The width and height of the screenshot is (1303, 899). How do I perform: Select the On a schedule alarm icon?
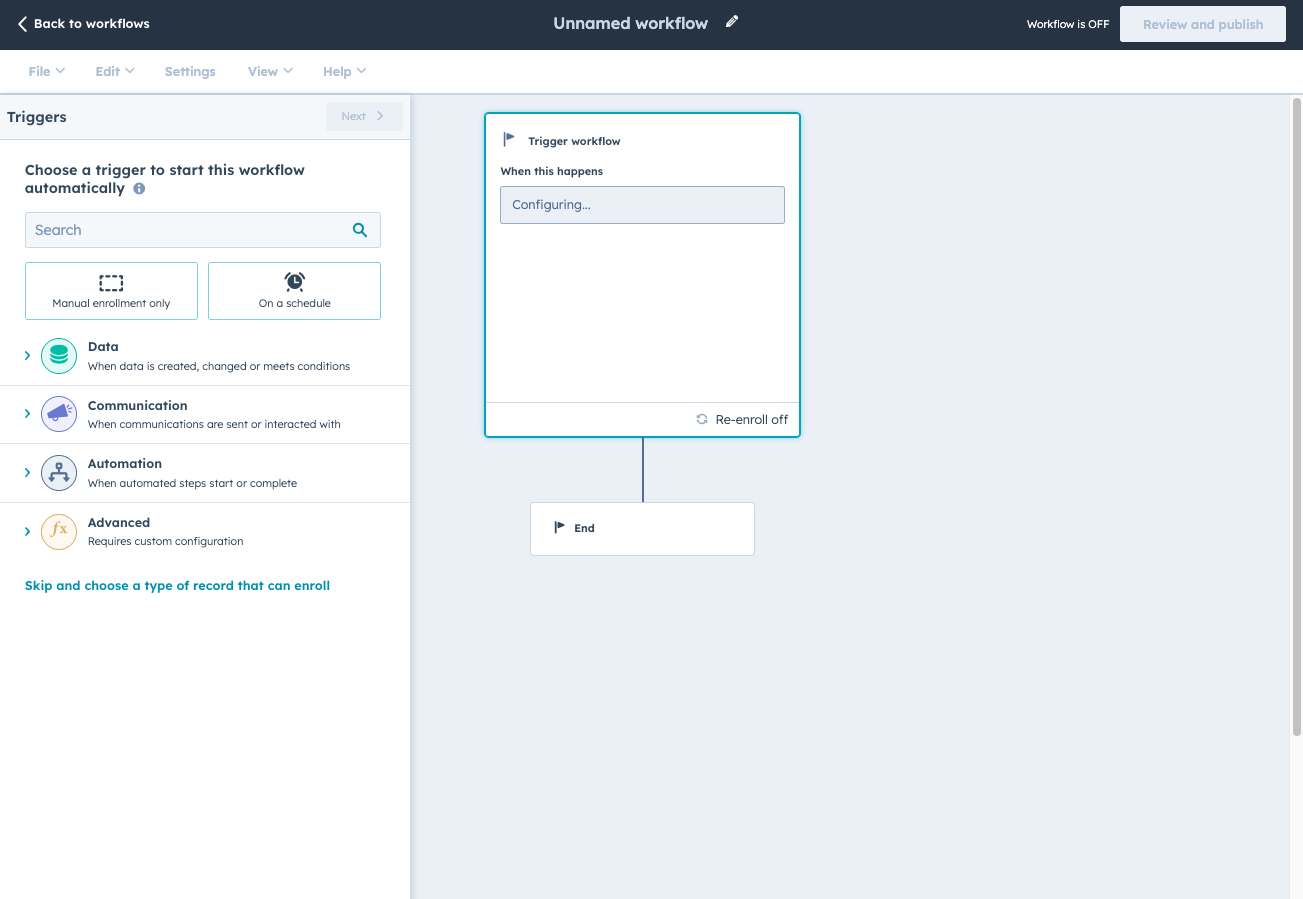click(293, 281)
